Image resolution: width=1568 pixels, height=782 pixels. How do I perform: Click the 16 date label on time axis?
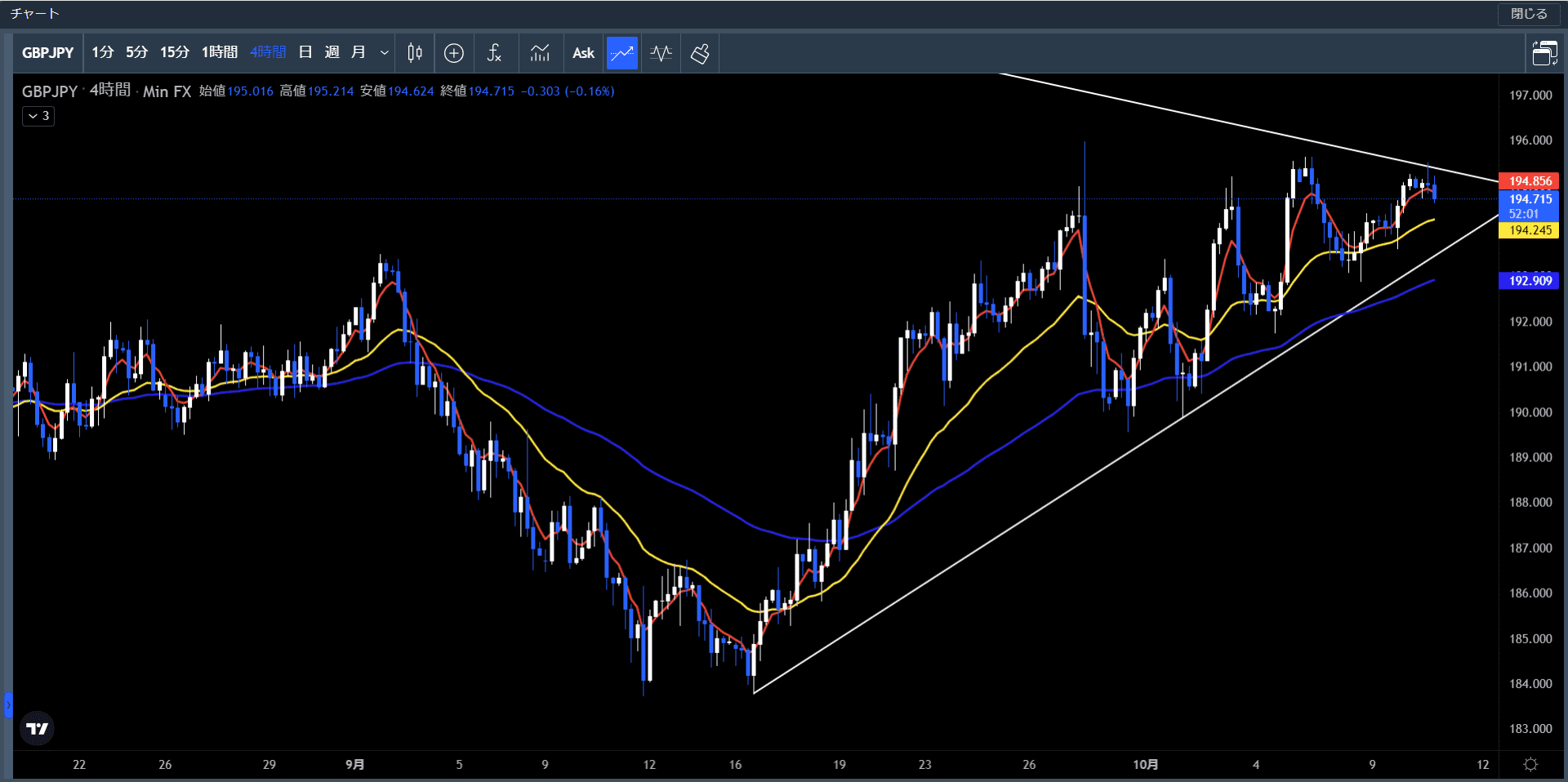click(x=735, y=765)
